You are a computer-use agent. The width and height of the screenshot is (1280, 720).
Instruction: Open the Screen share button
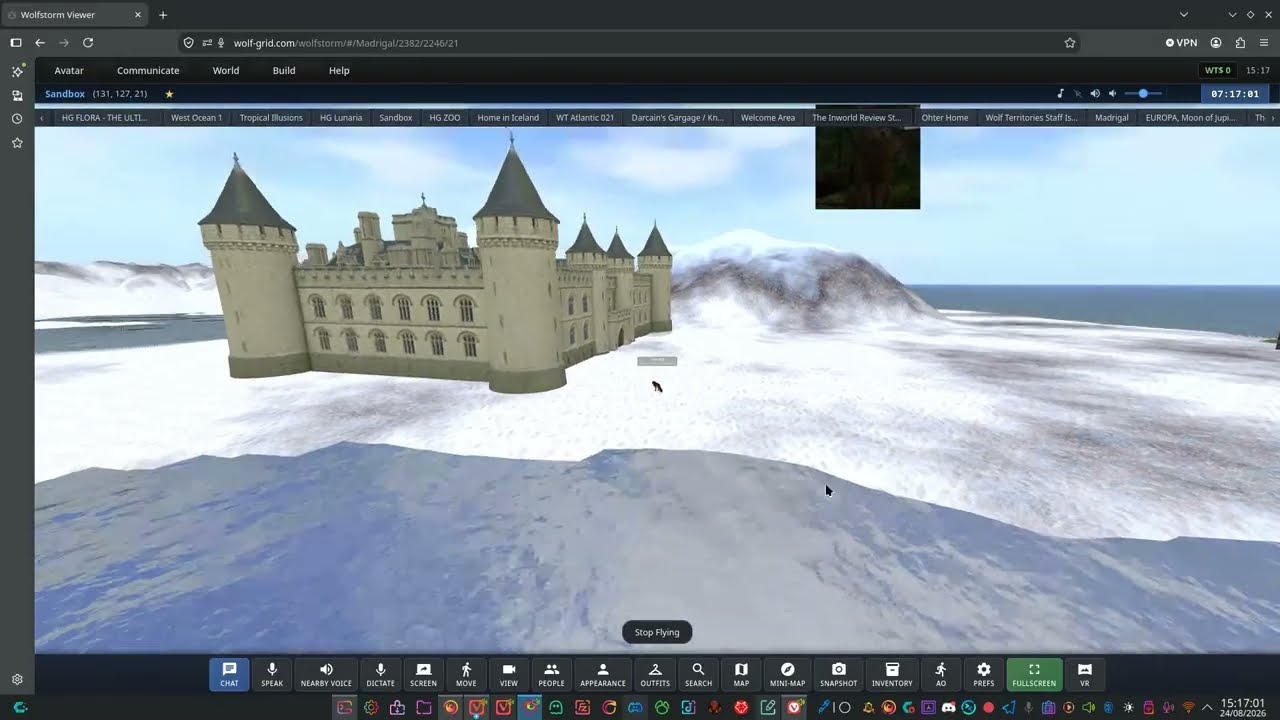tap(423, 674)
